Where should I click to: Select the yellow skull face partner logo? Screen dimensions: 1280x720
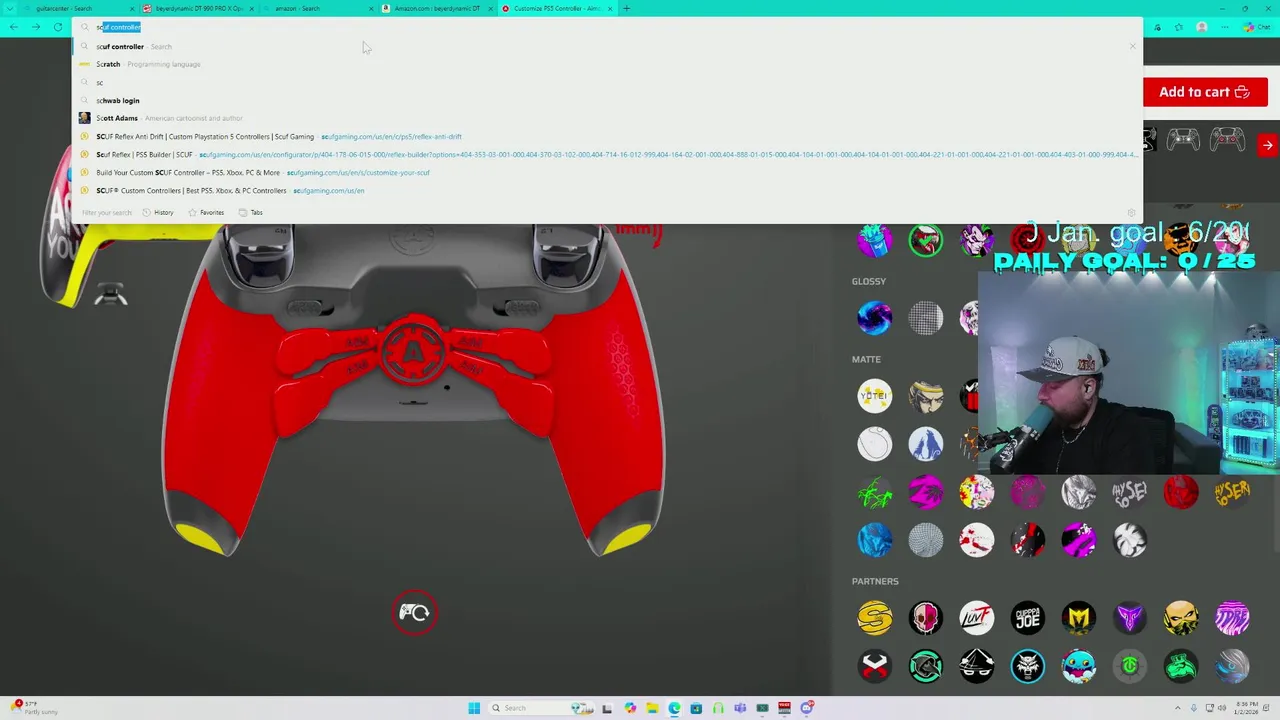1181,618
